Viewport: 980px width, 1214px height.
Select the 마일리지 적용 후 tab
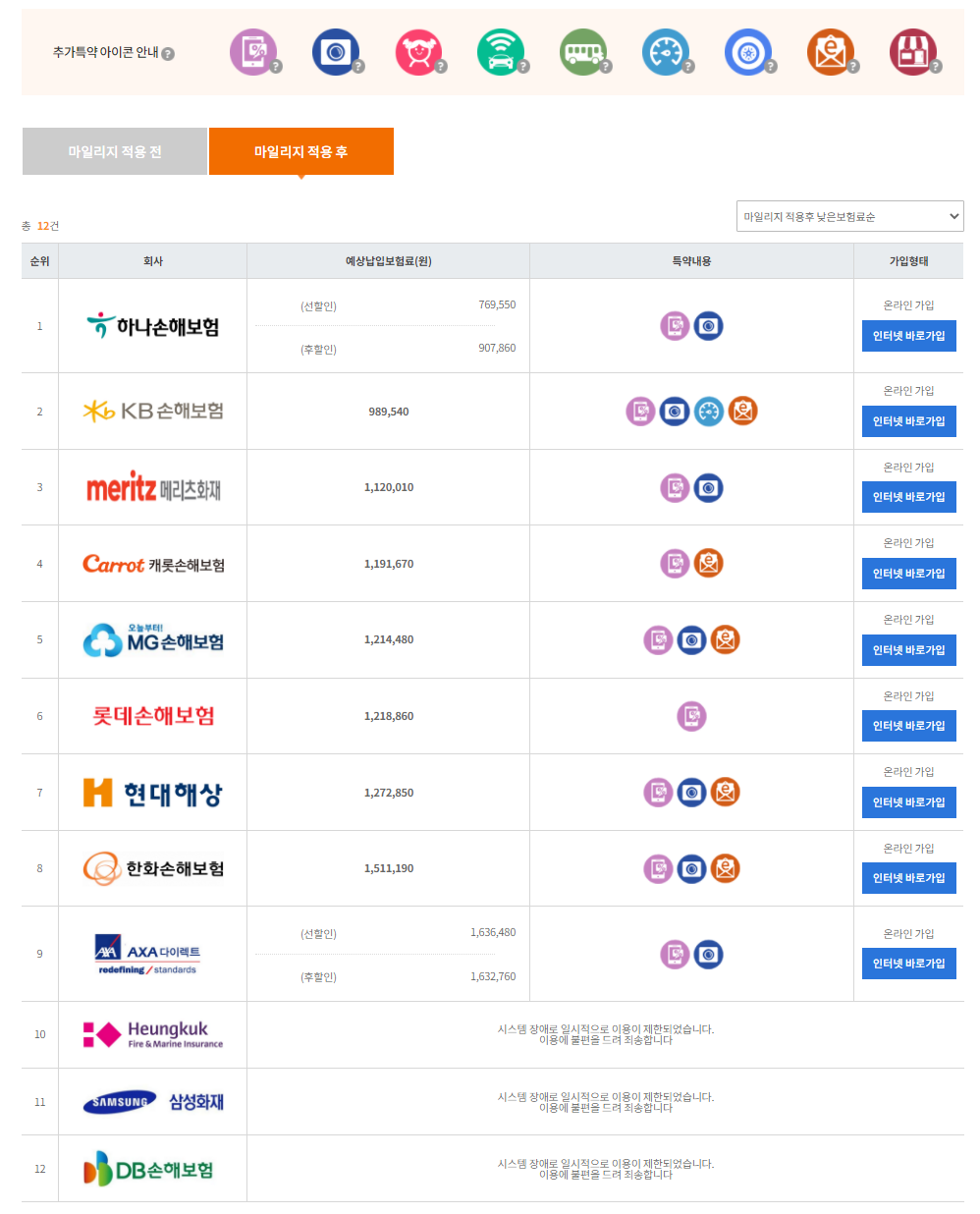coord(301,151)
